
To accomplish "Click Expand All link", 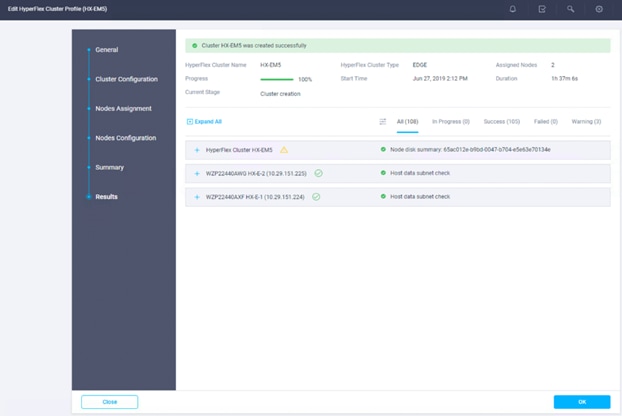I will click(x=204, y=122).
